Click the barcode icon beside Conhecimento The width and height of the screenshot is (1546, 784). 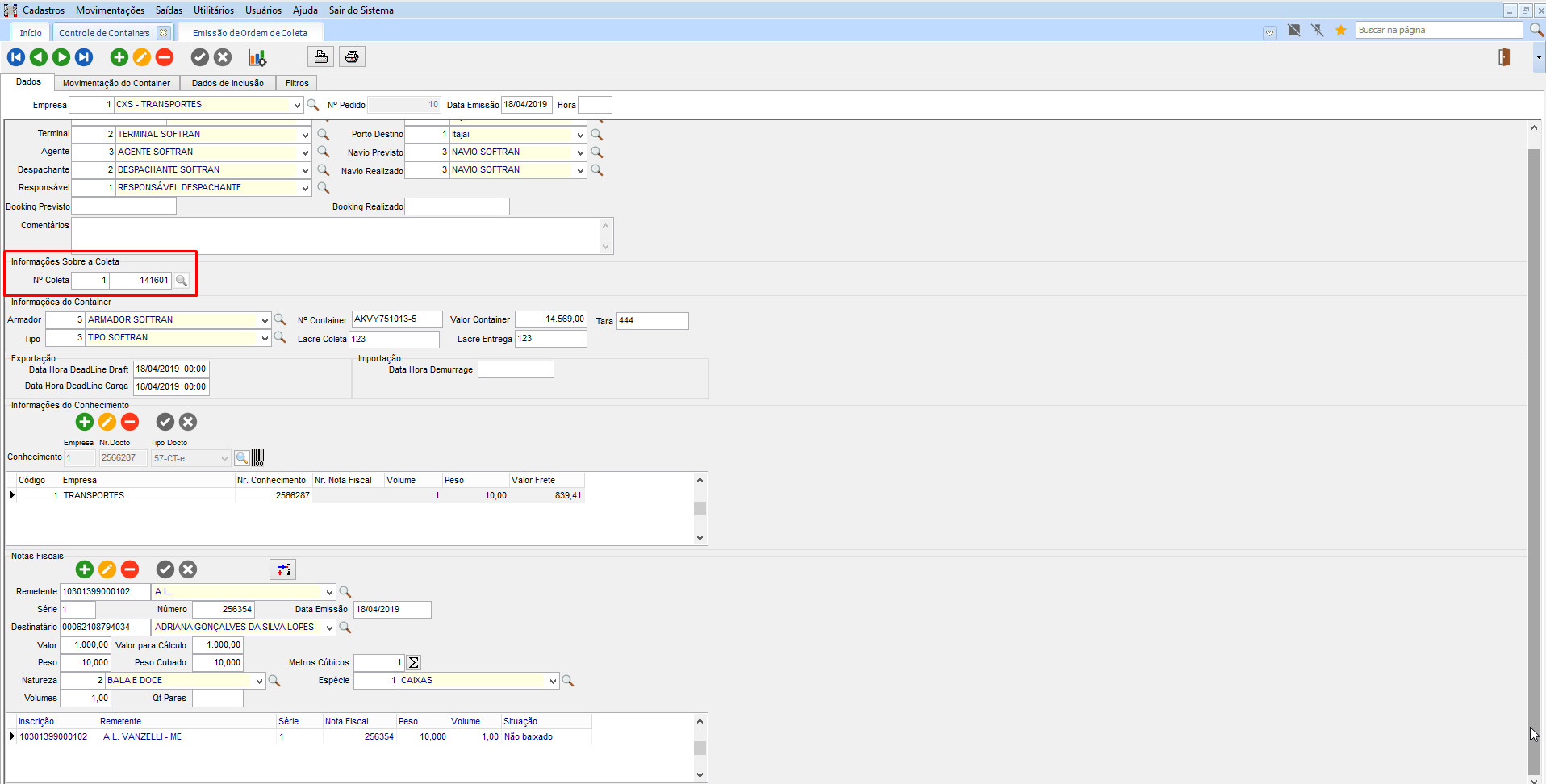258,458
